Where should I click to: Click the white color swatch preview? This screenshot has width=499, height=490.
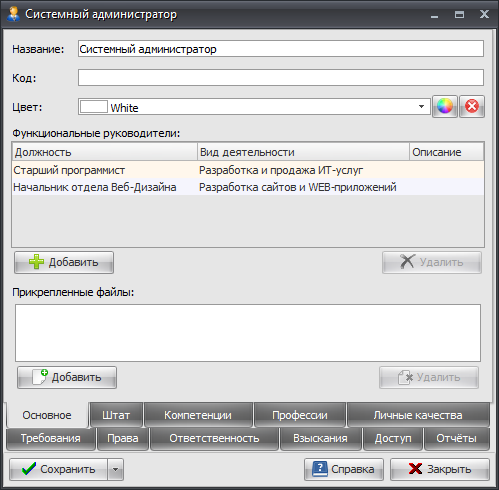pos(94,107)
